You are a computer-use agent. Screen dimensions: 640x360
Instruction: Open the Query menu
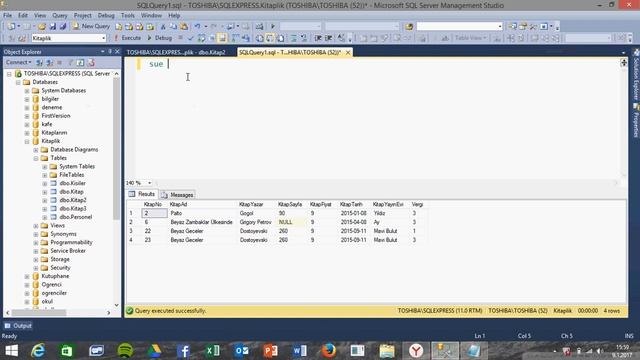click(x=60, y=16)
